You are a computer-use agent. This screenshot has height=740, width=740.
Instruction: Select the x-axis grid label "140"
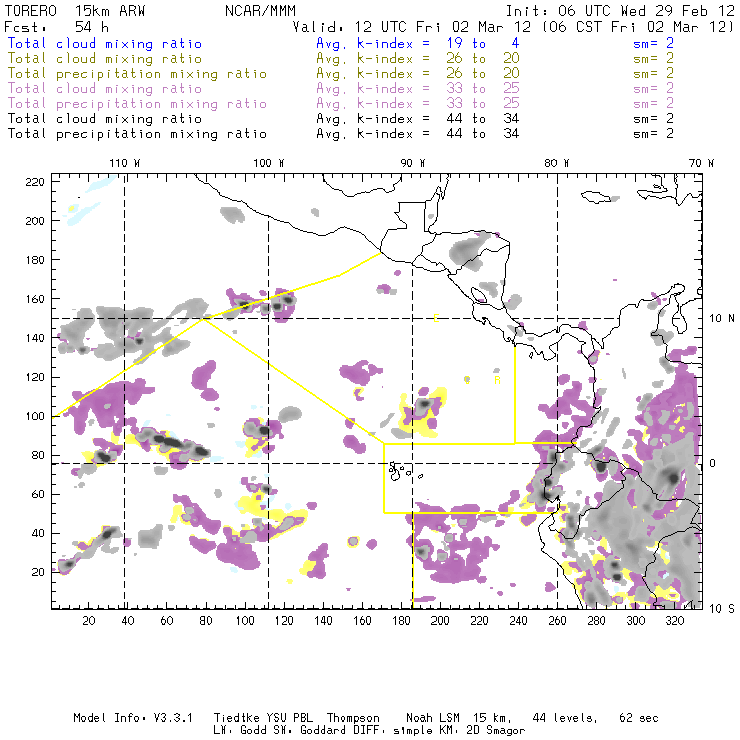323,621
